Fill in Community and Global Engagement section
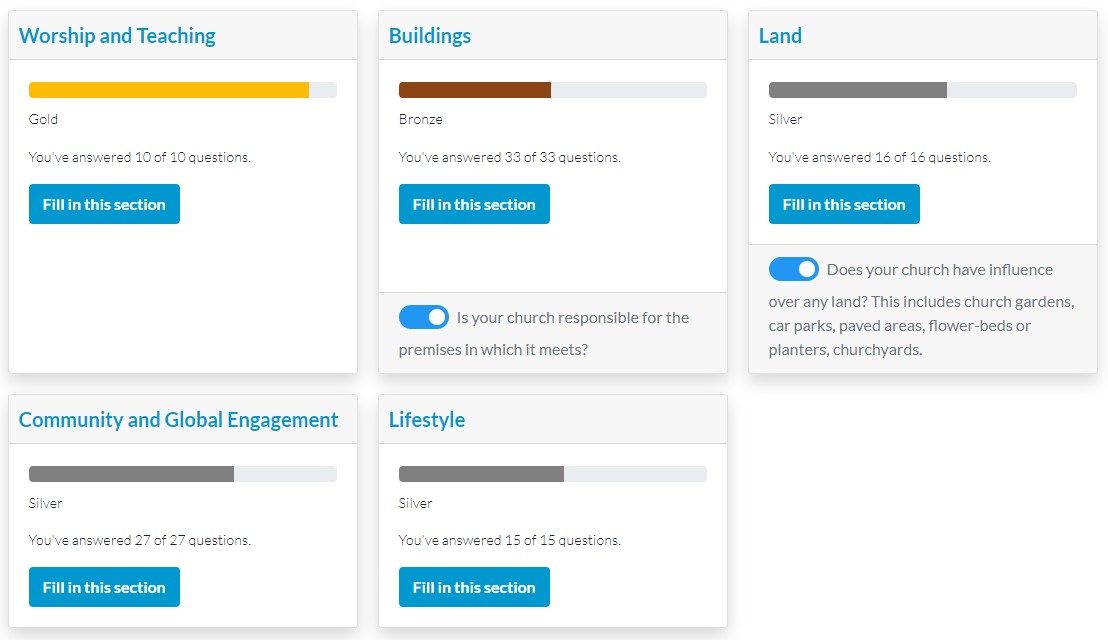 [104, 587]
